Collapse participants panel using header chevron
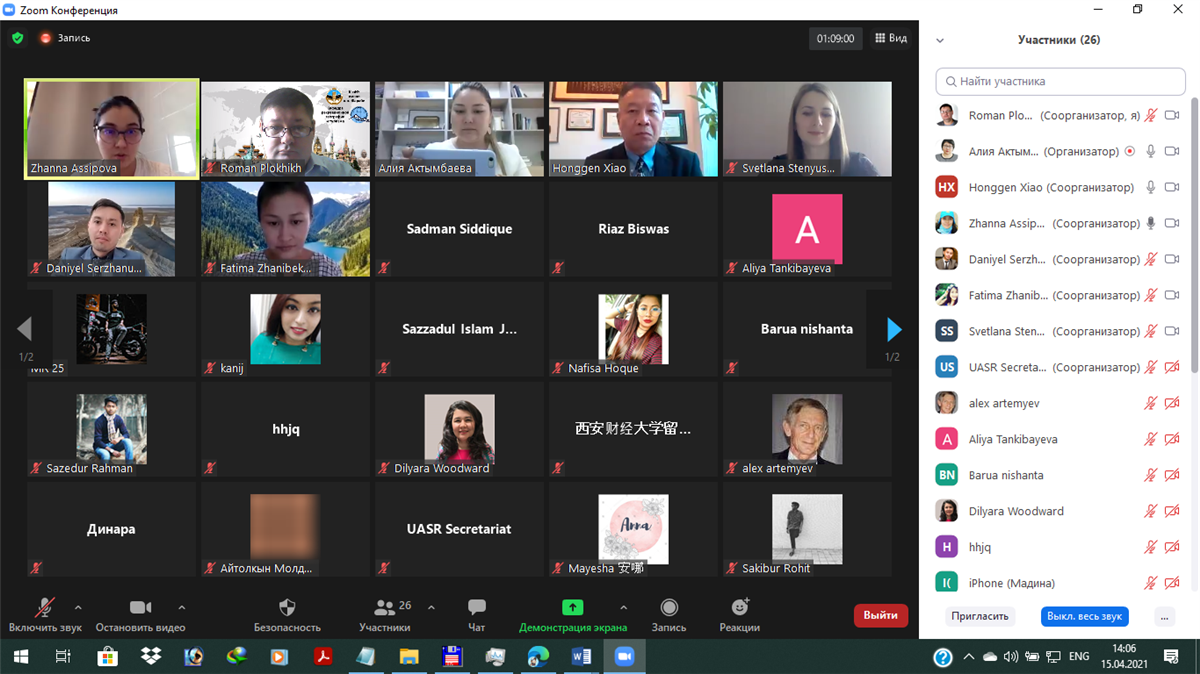1200x674 pixels. pyautogui.click(x=940, y=41)
